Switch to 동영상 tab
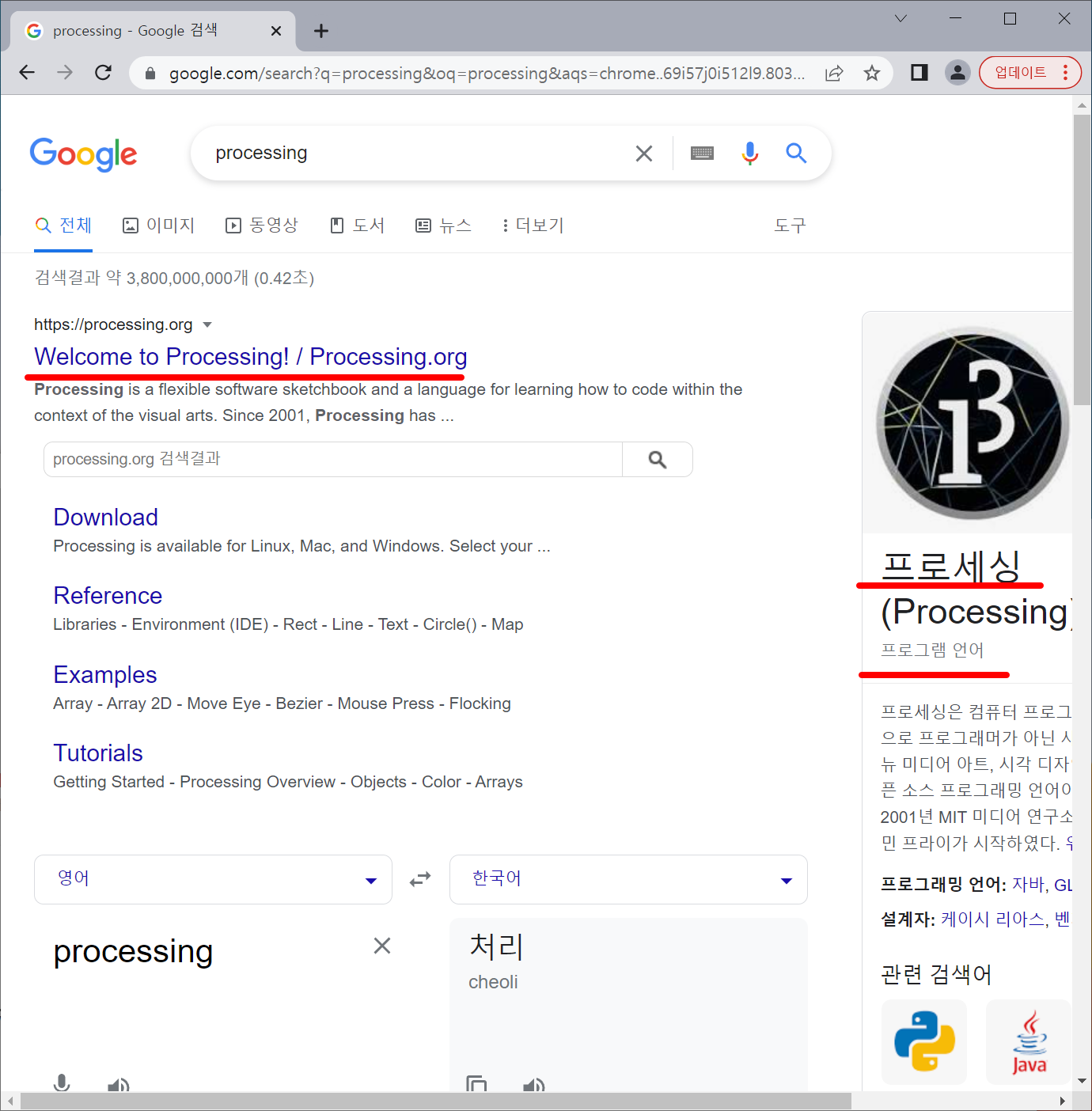The height and width of the screenshot is (1111, 1092). tap(262, 226)
